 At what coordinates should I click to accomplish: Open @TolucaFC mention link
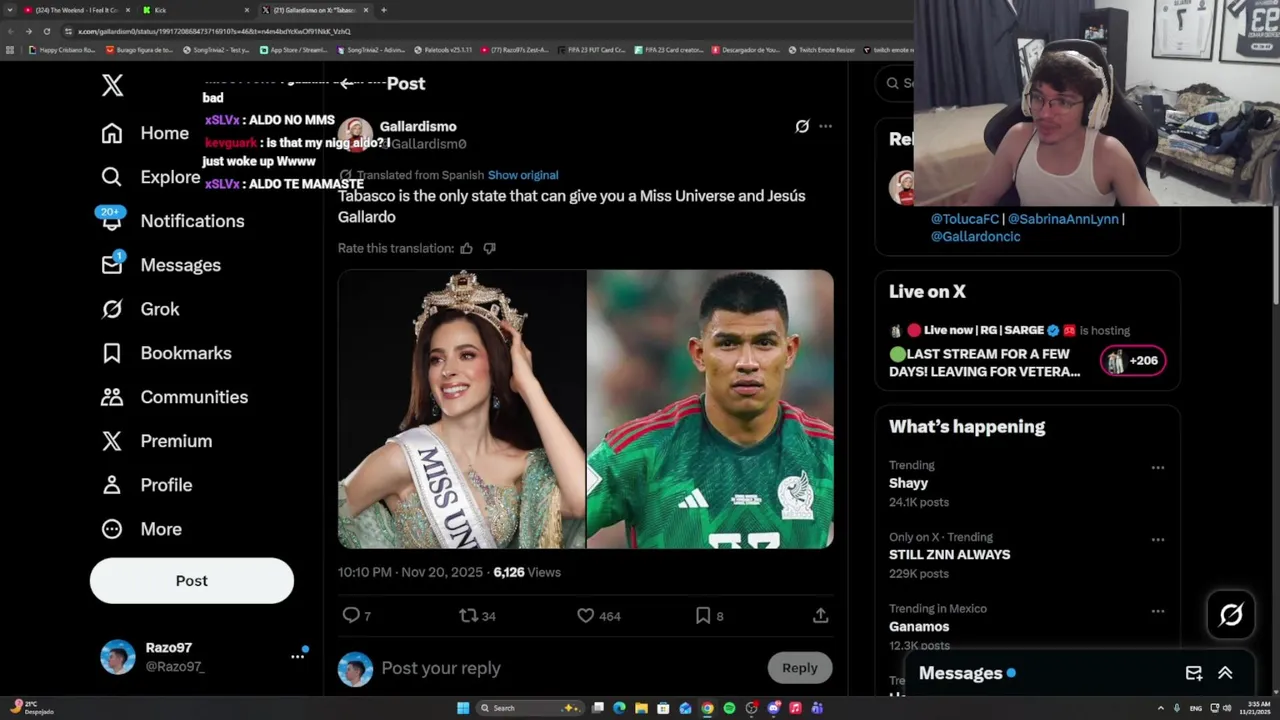[x=965, y=219]
